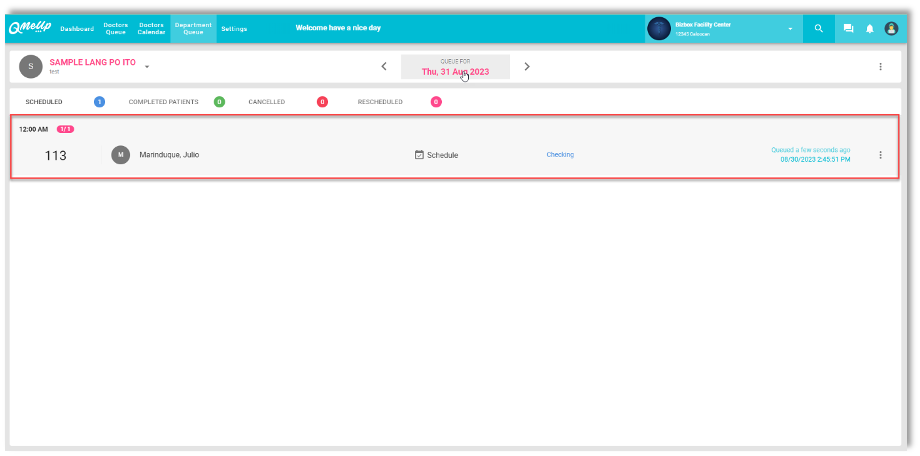Open the Thu, 31 Aug 2023 date picker

tap(455, 67)
